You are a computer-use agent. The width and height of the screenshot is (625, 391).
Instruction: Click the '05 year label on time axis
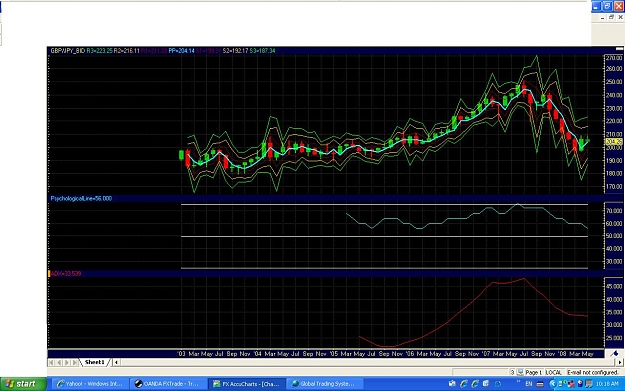coord(334,354)
